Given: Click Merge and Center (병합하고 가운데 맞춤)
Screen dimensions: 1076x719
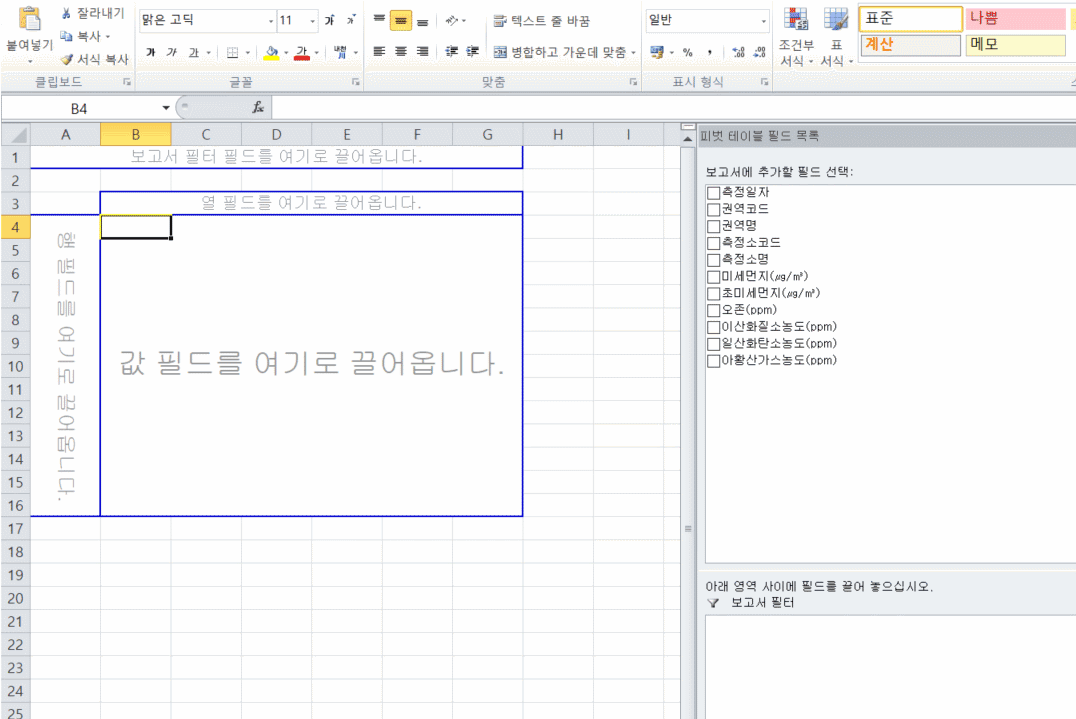Looking at the screenshot, I should point(560,52).
